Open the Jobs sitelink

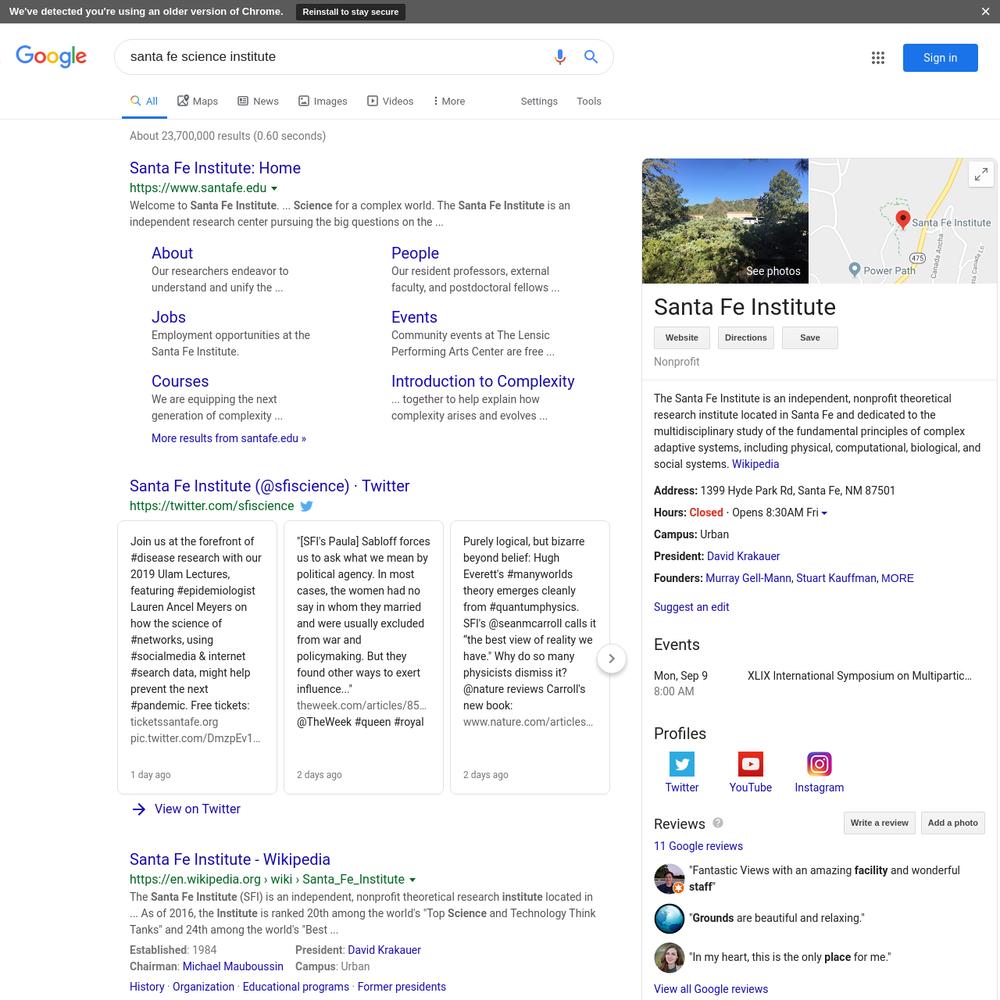pos(168,317)
